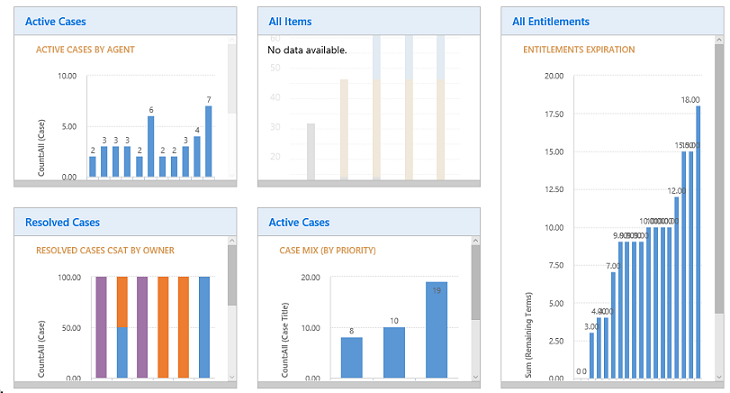730x393 pixels.
Task: Select the bar labeled 10 in Case Mix chart
Action: click(x=394, y=352)
